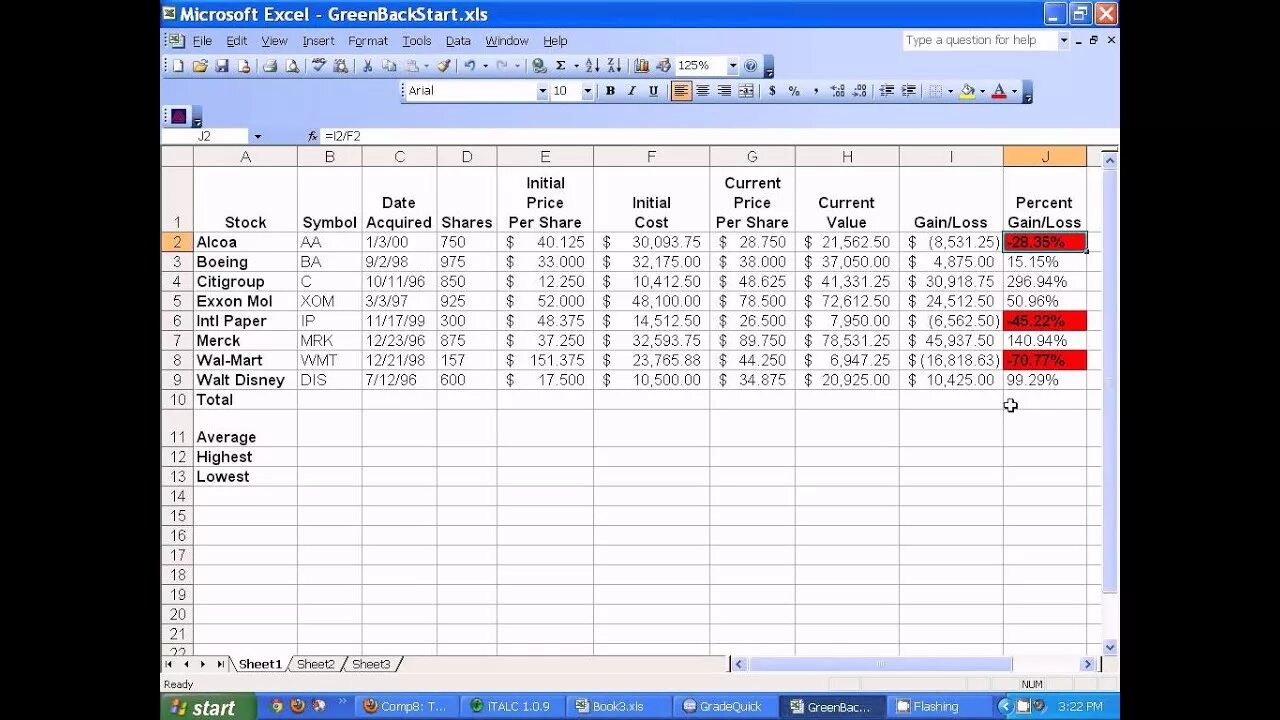Cut selection with the scissors icon
The width and height of the screenshot is (1280, 720).
pos(367,66)
